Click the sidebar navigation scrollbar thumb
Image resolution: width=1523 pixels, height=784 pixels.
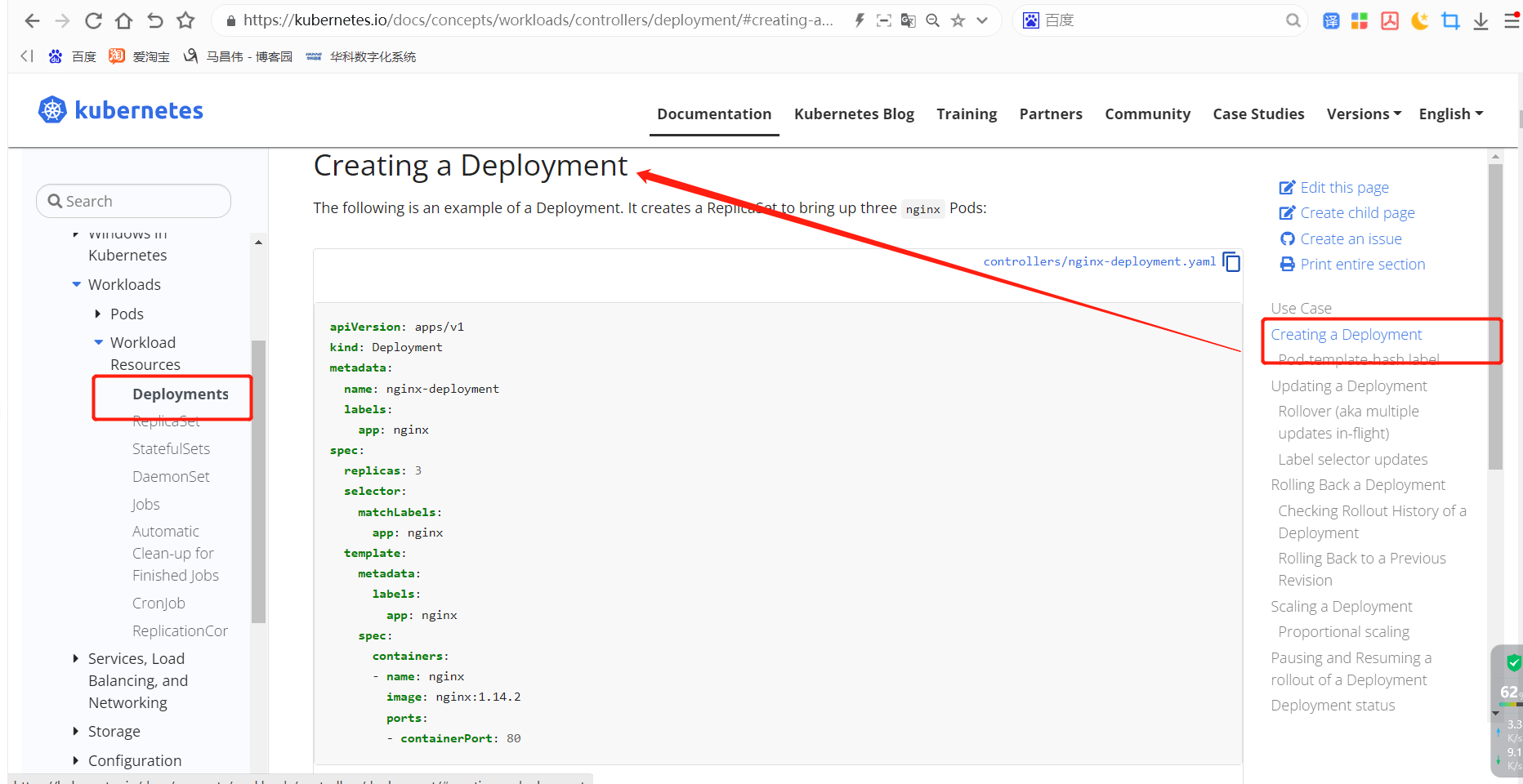258,481
